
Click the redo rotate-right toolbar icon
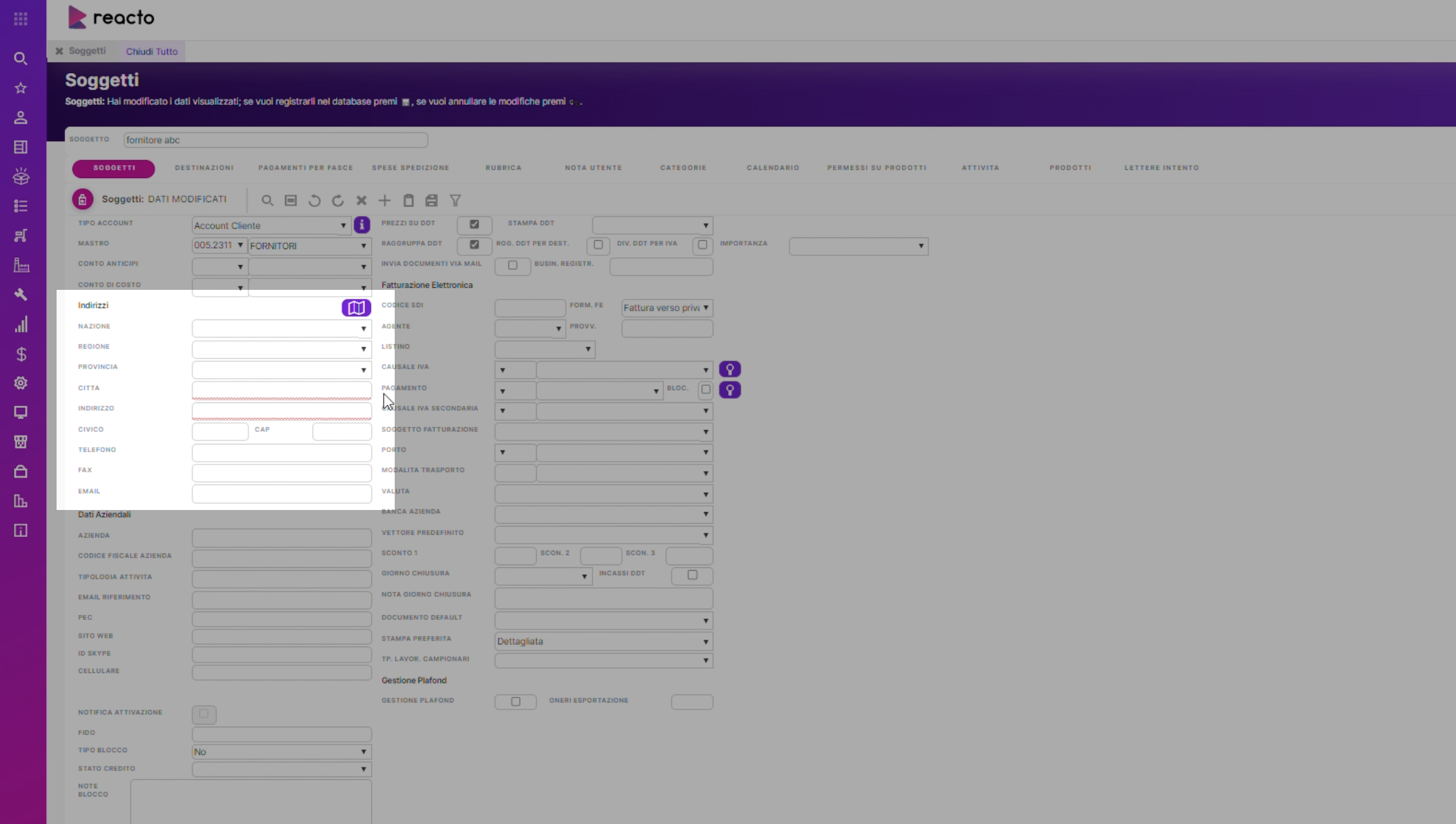[x=337, y=200]
